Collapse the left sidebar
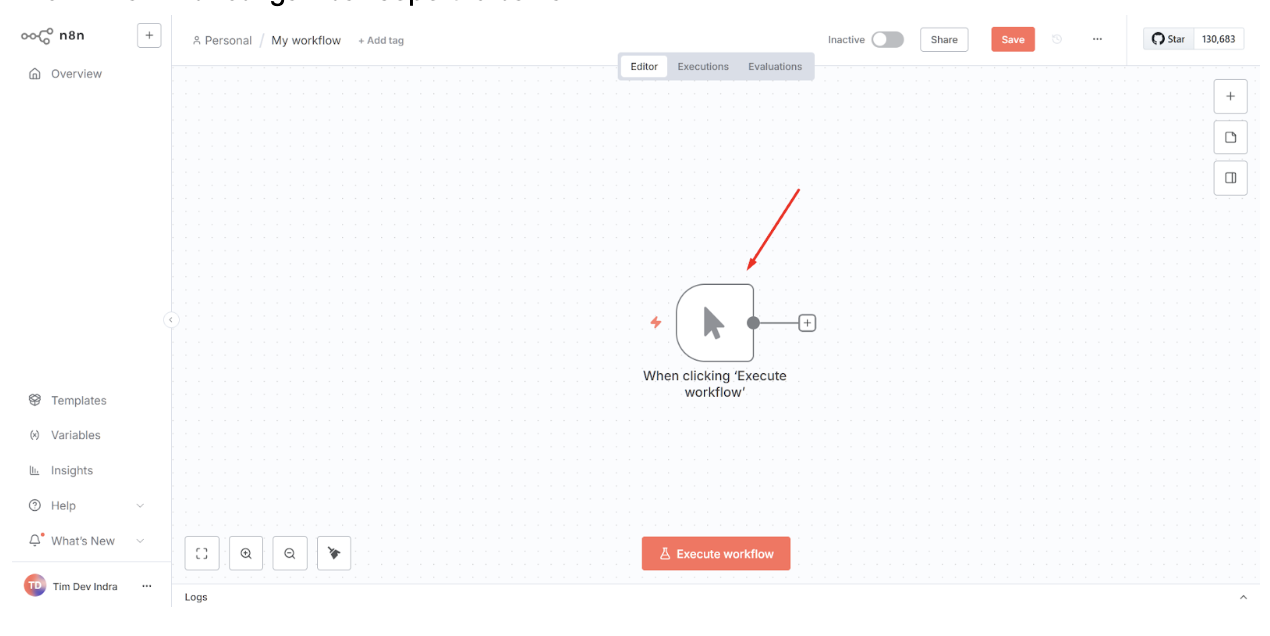The width and height of the screenshot is (1270, 636). pos(171,320)
